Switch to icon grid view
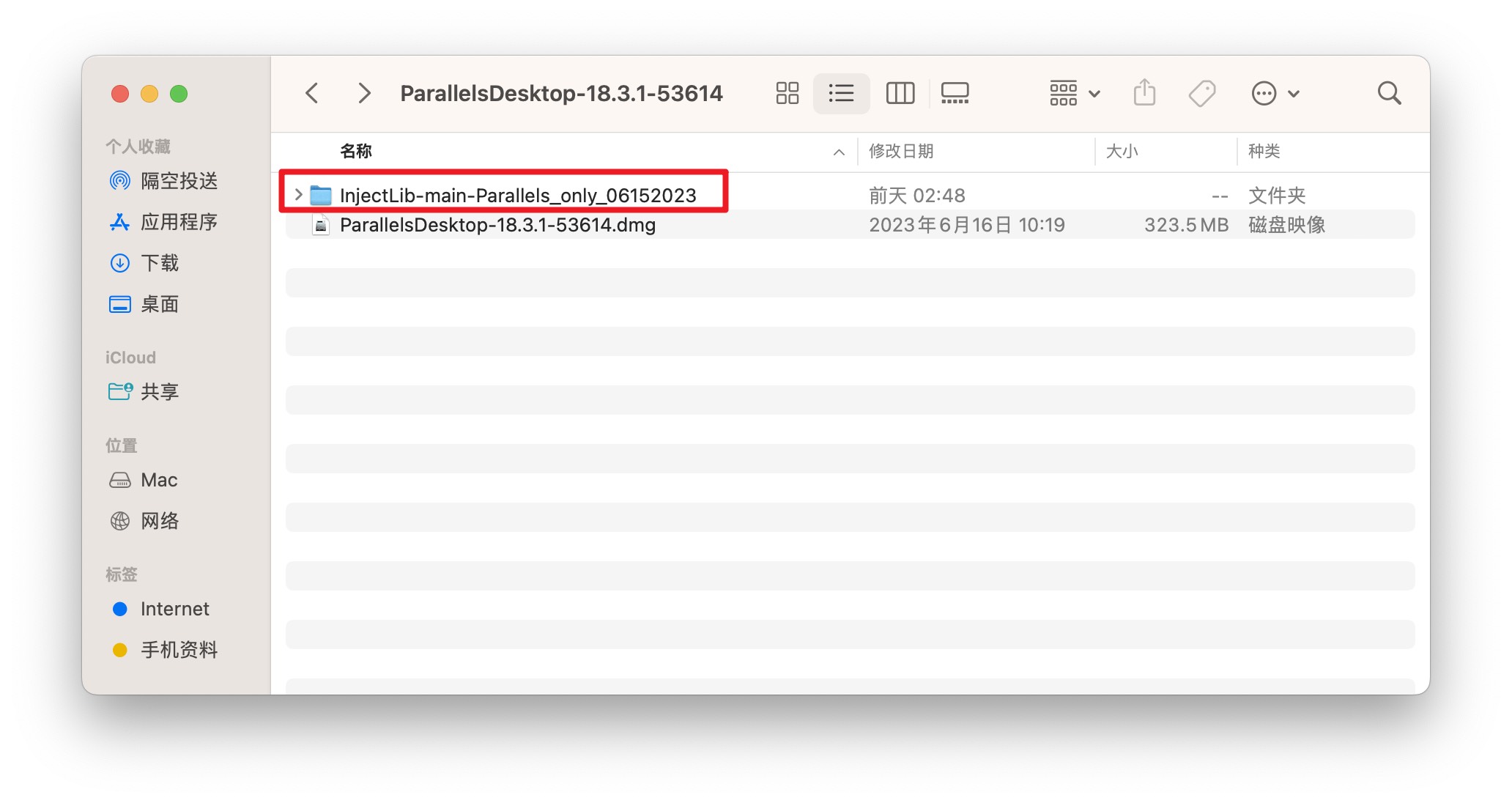 pos(787,93)
